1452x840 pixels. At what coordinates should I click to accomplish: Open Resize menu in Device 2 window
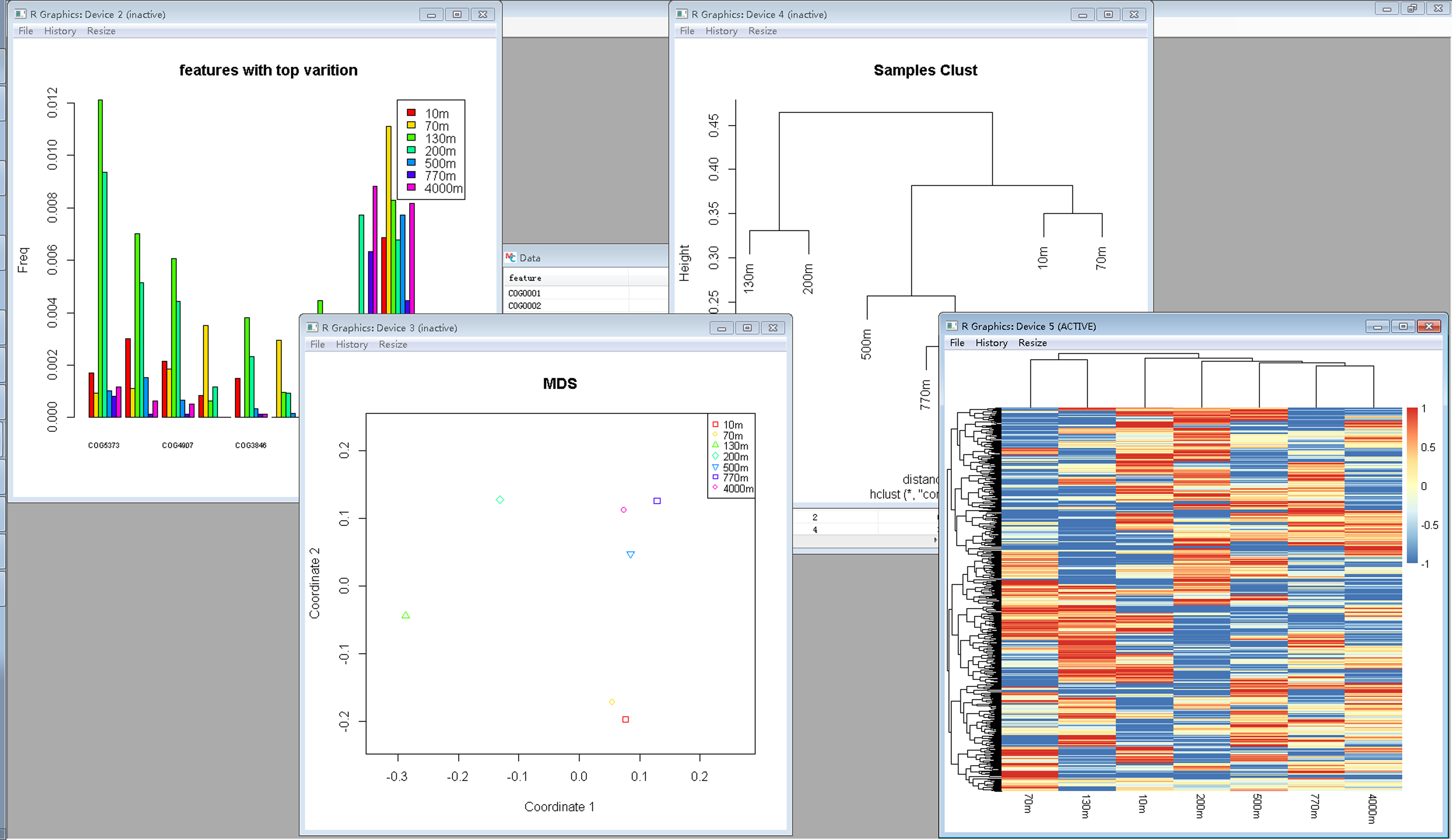pyautogui.click(x=101, y=31)
